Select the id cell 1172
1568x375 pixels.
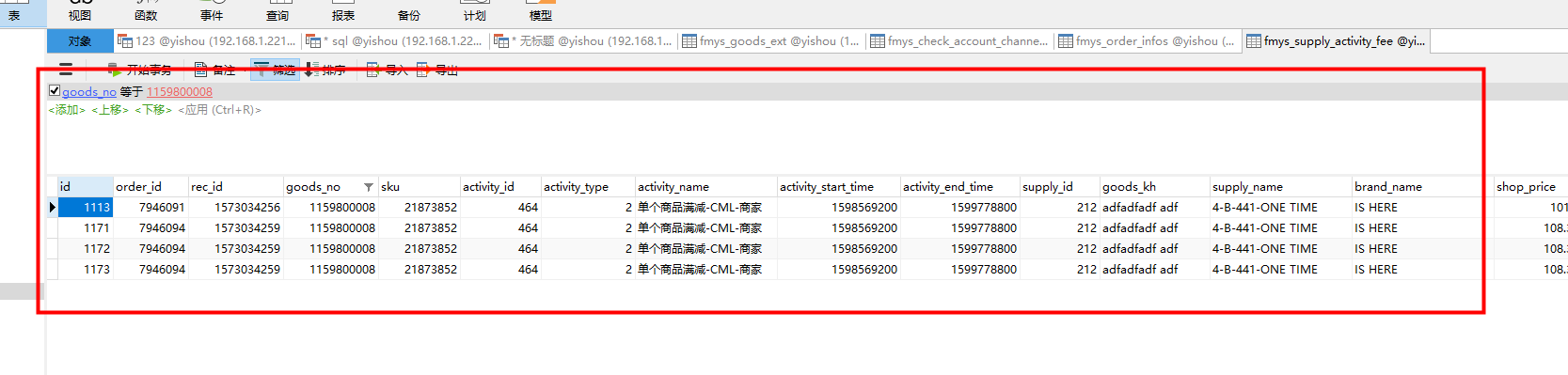click(86, 248)
